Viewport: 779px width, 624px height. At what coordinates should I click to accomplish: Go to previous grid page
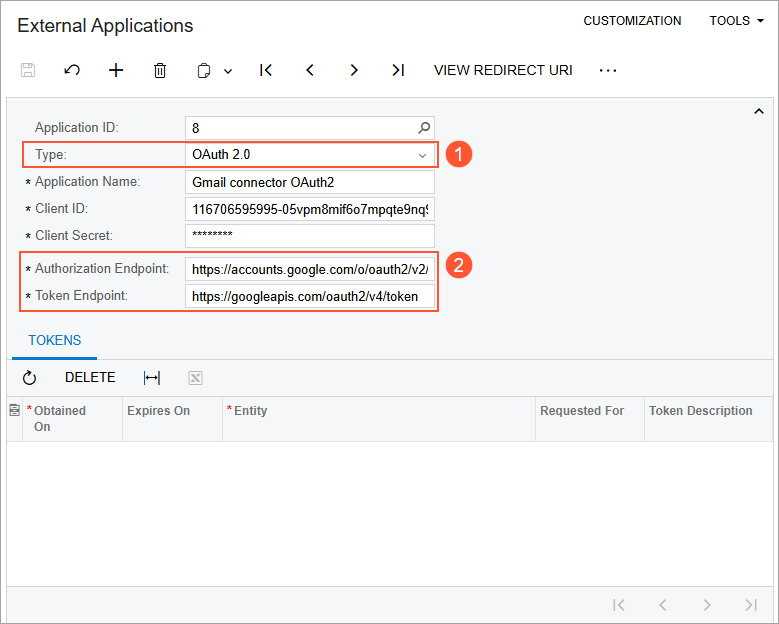(662, 605)
